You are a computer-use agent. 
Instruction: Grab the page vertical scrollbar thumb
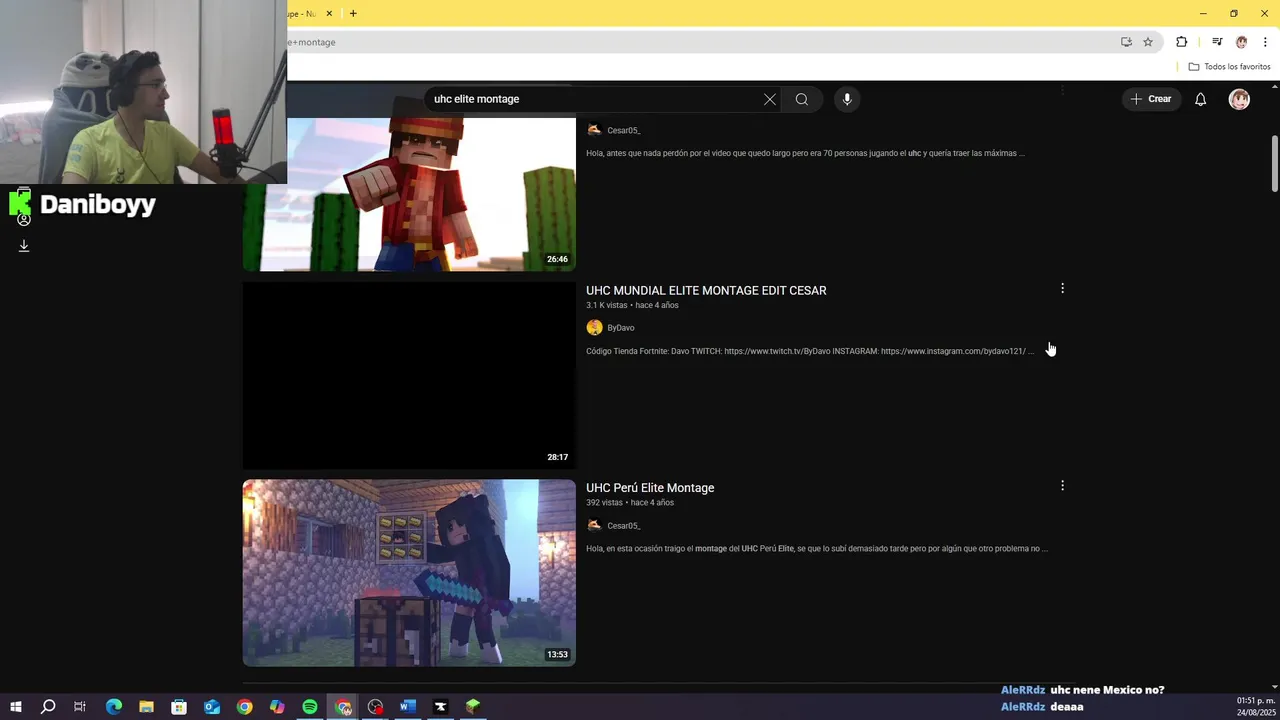point(1275,163)
